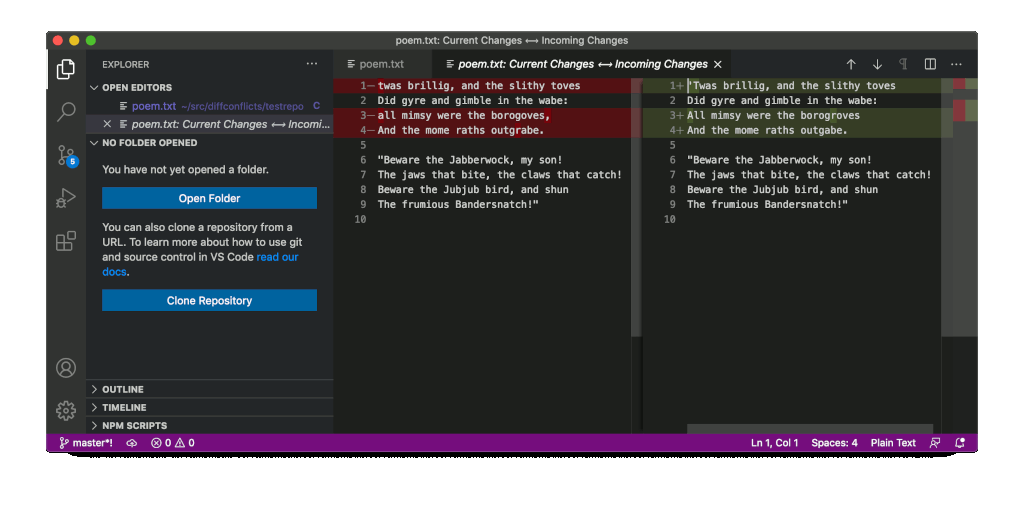Click master branch indicator in status bar
This screenshot has height=513, width=1024.
click(86, 443)
